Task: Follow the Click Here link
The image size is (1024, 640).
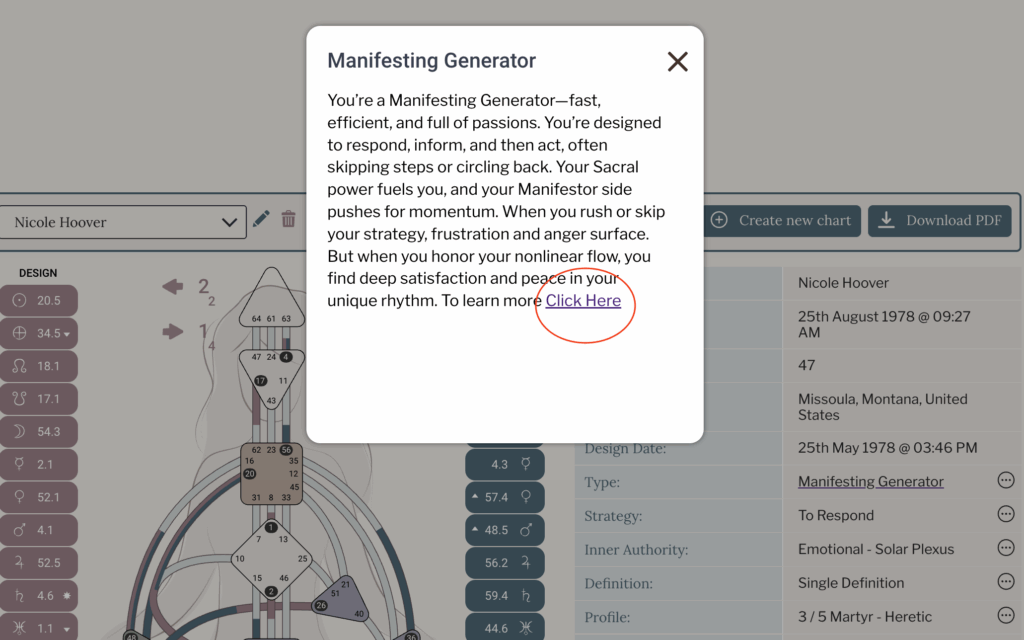Action: click(x=583, y=301)
